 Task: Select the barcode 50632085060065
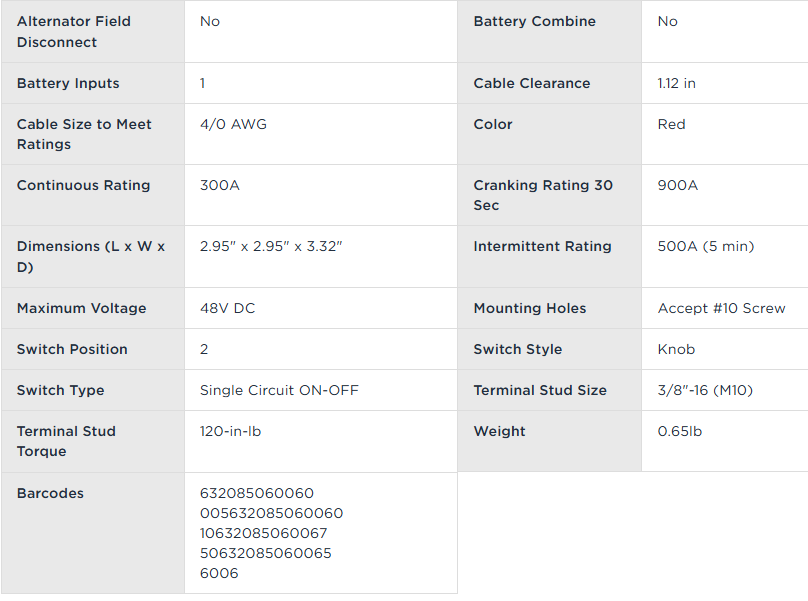[266, 553]
